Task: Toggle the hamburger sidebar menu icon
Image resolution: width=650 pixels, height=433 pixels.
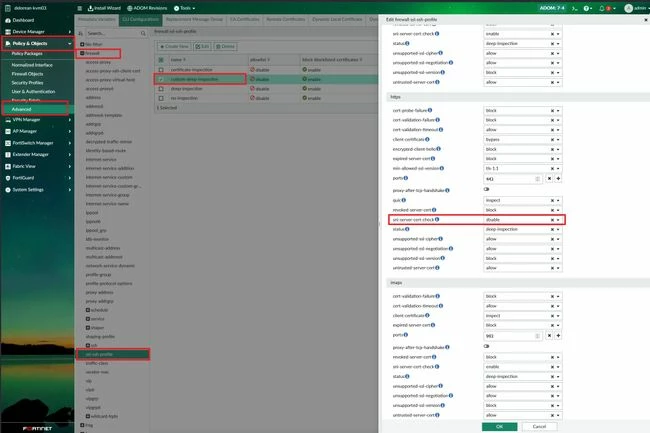Action: tap(80, 8)
